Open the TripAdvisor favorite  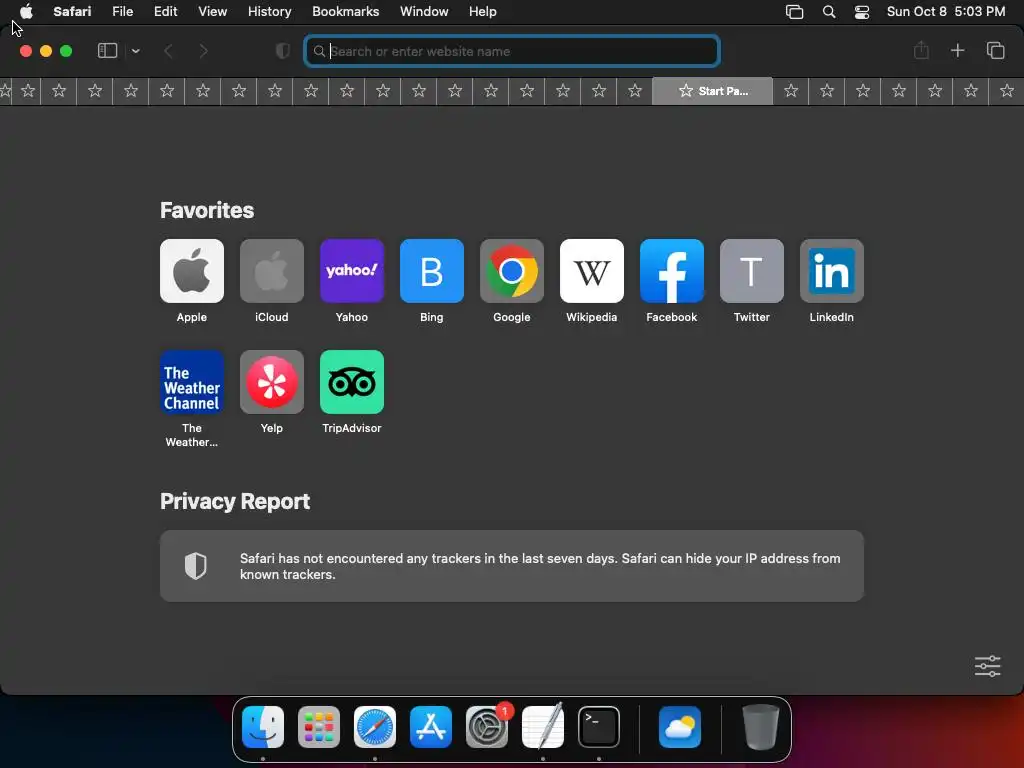(x=351, y=382)
